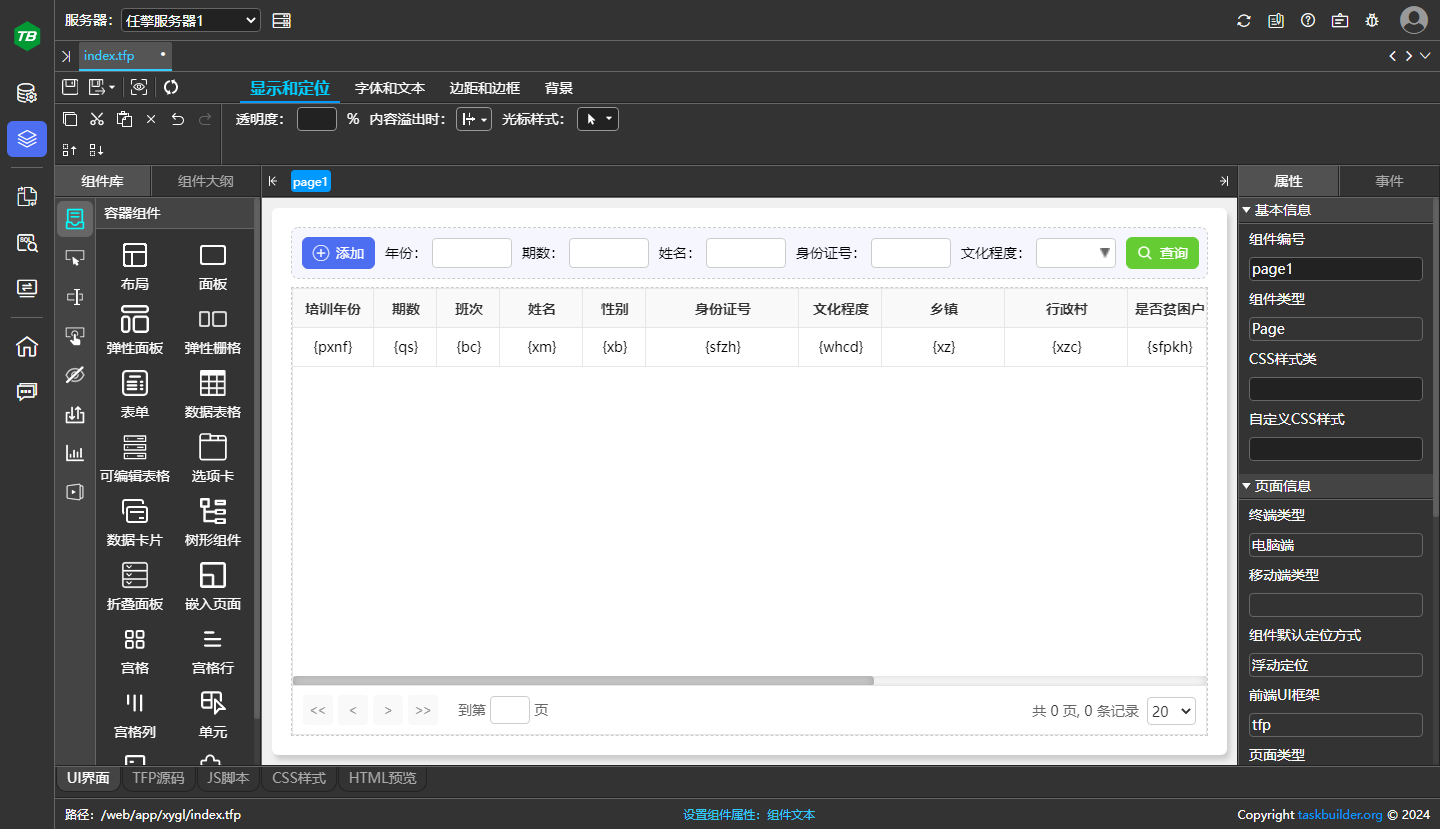Click the bug debug icon
The width and height of the screenshot is (1440, 829).
(x=1372, y=20)
